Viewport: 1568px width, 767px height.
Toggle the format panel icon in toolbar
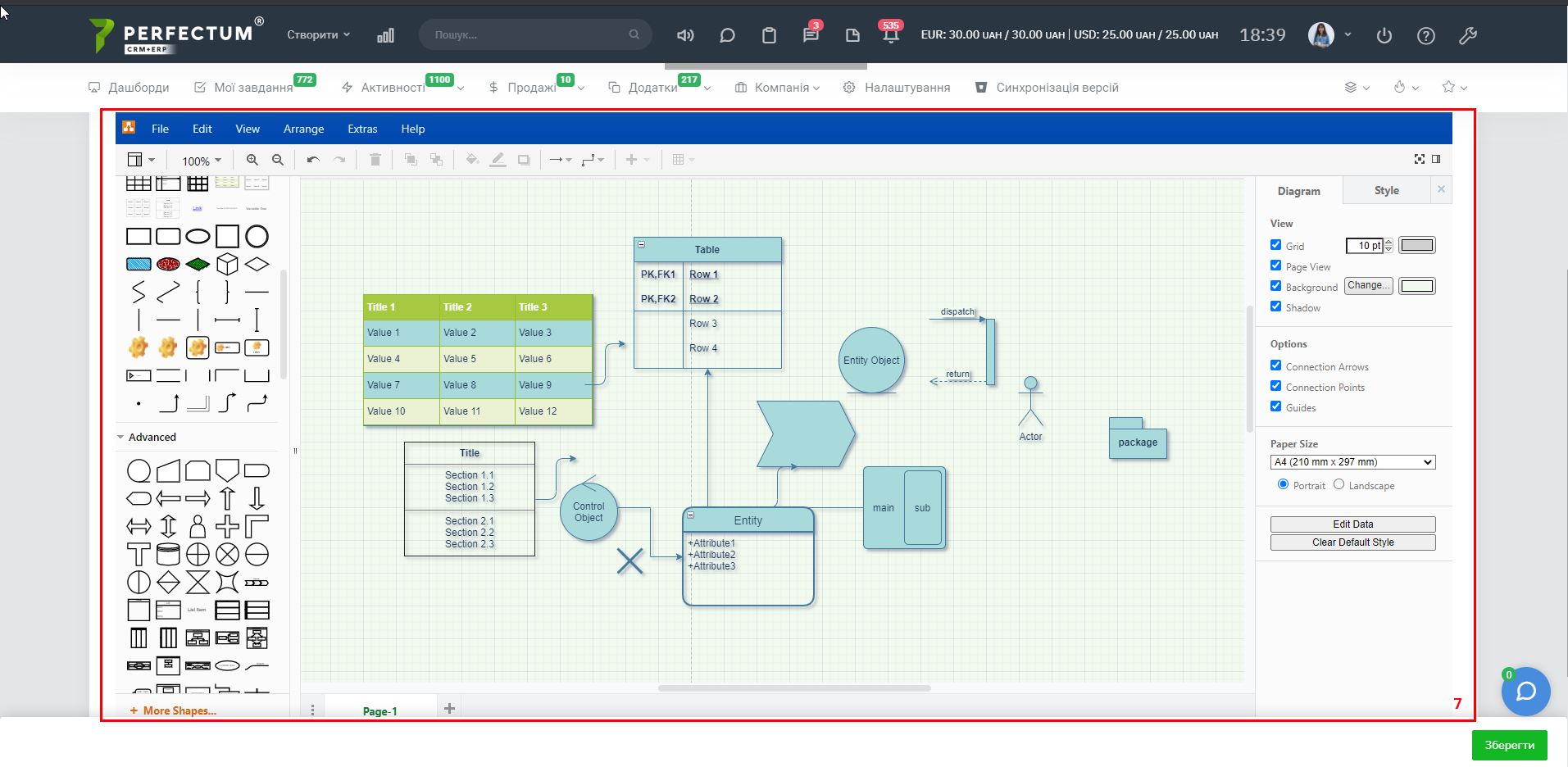click(x=1436, y=159)
